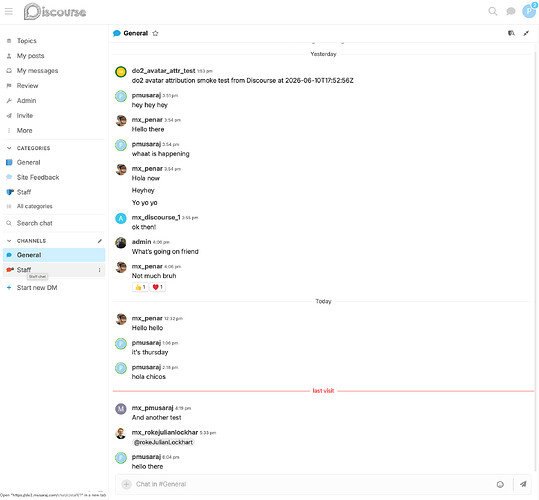Open mx_discourse_1 user avatar
This screenshot has width=539, height=500.
121,219
